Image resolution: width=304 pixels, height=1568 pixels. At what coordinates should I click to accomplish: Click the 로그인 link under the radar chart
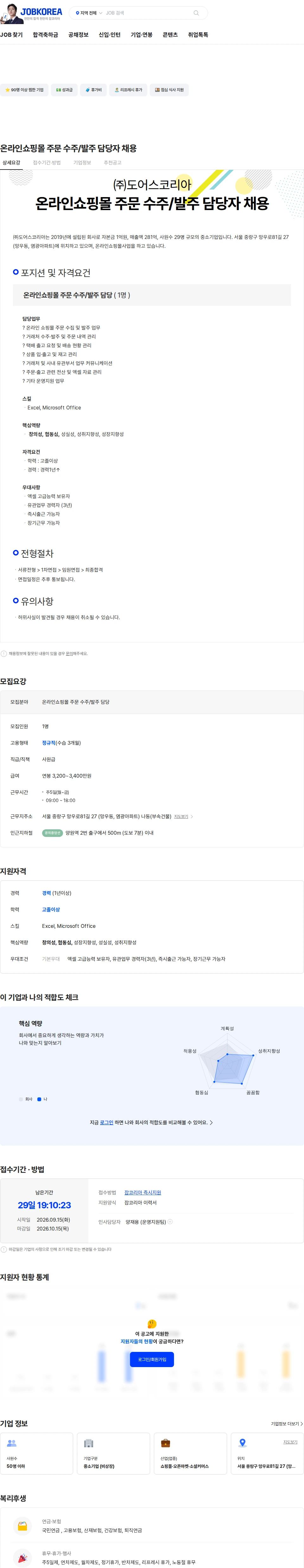pos(106,1122)
